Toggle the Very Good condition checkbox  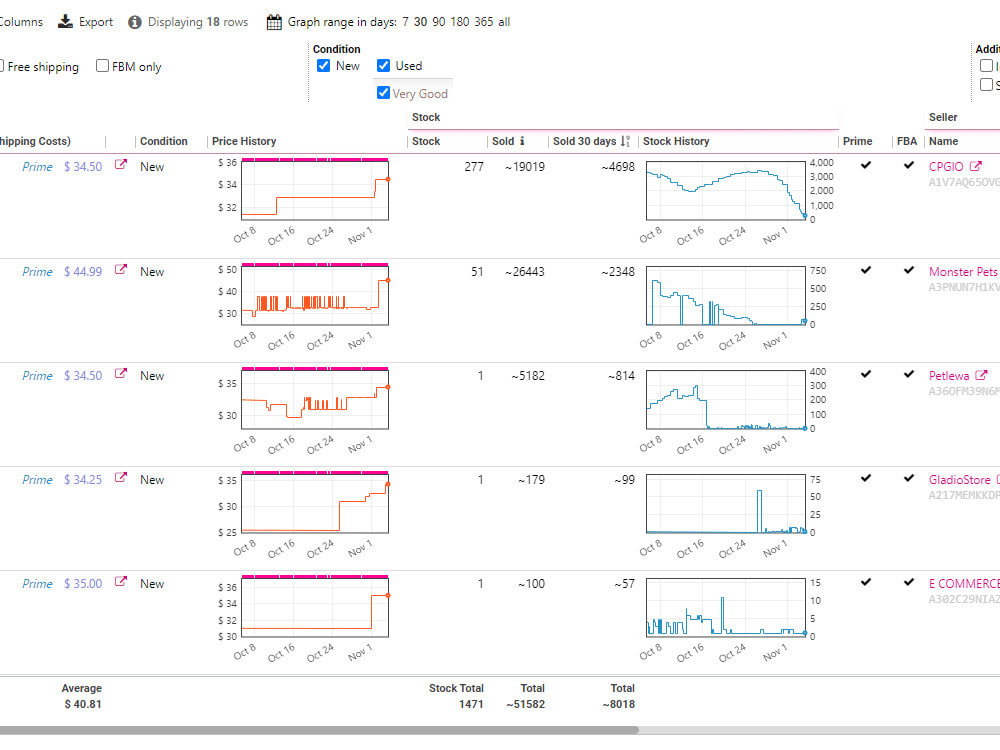click(383, 92)
